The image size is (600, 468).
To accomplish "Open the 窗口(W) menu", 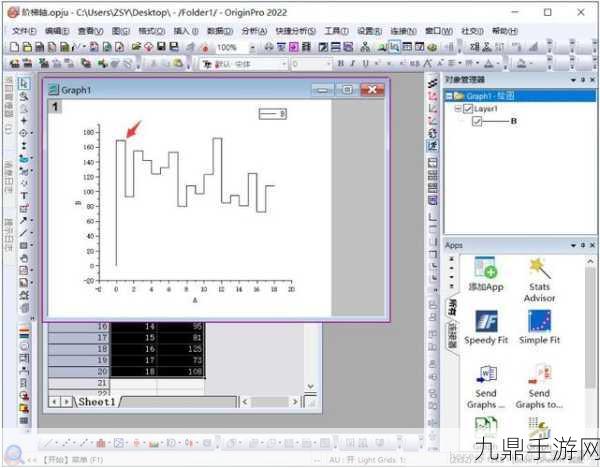I will point(439,31).
